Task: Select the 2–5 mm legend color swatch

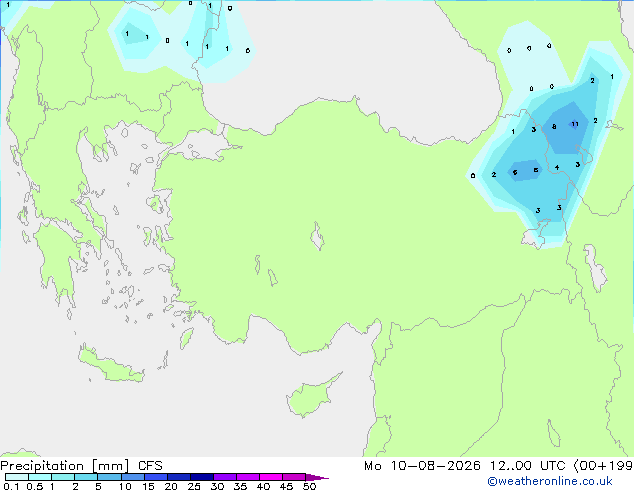Action: click(x=86, y=477)
